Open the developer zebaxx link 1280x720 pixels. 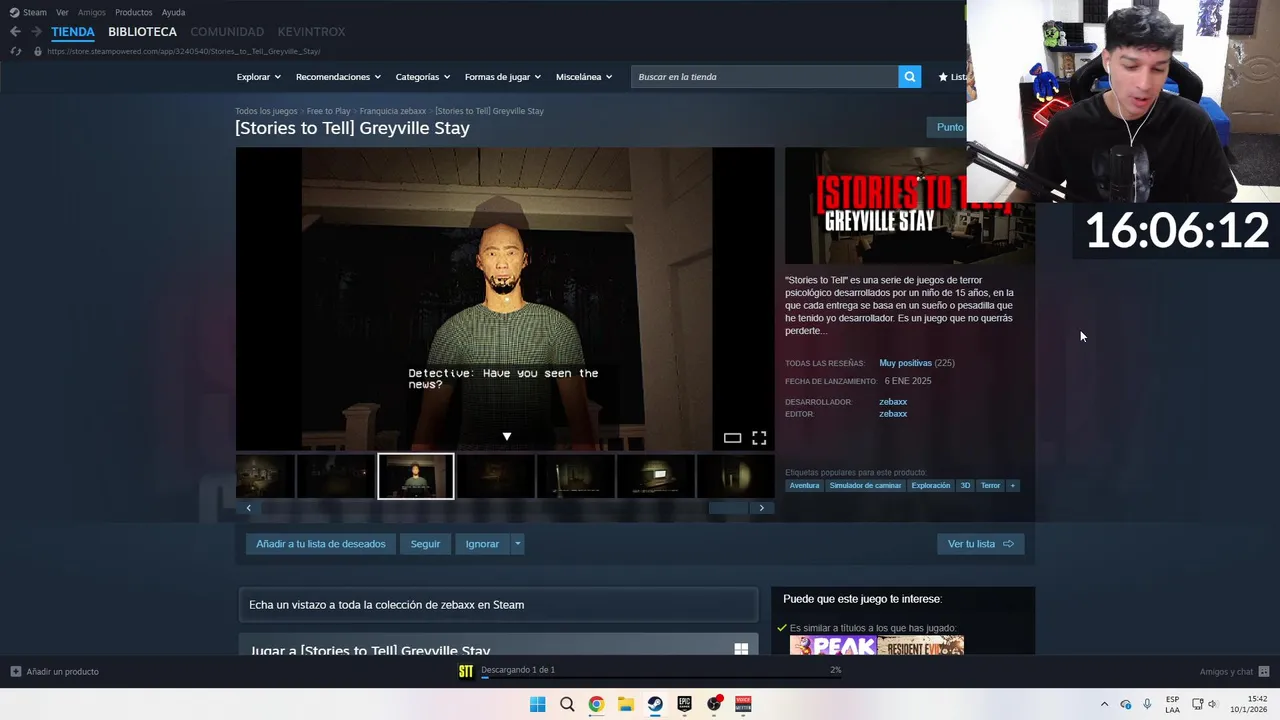click(893, 402)
